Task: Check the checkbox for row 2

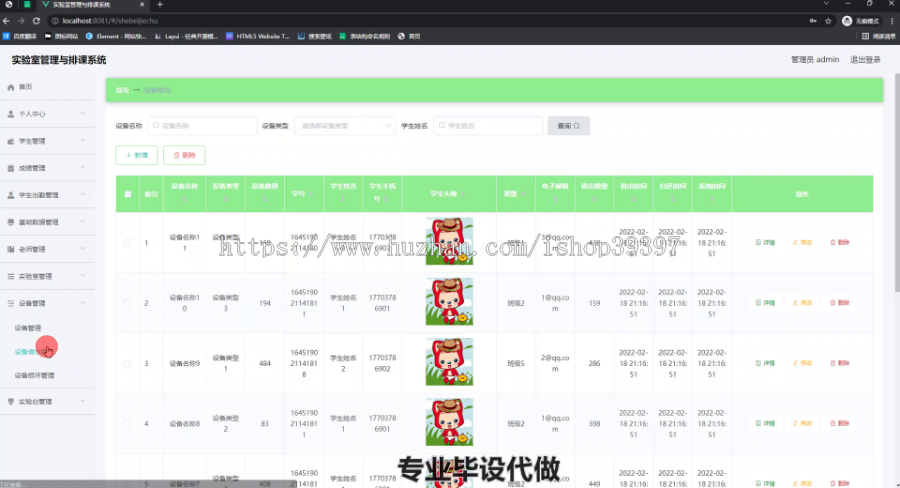Action: [127, 303]
